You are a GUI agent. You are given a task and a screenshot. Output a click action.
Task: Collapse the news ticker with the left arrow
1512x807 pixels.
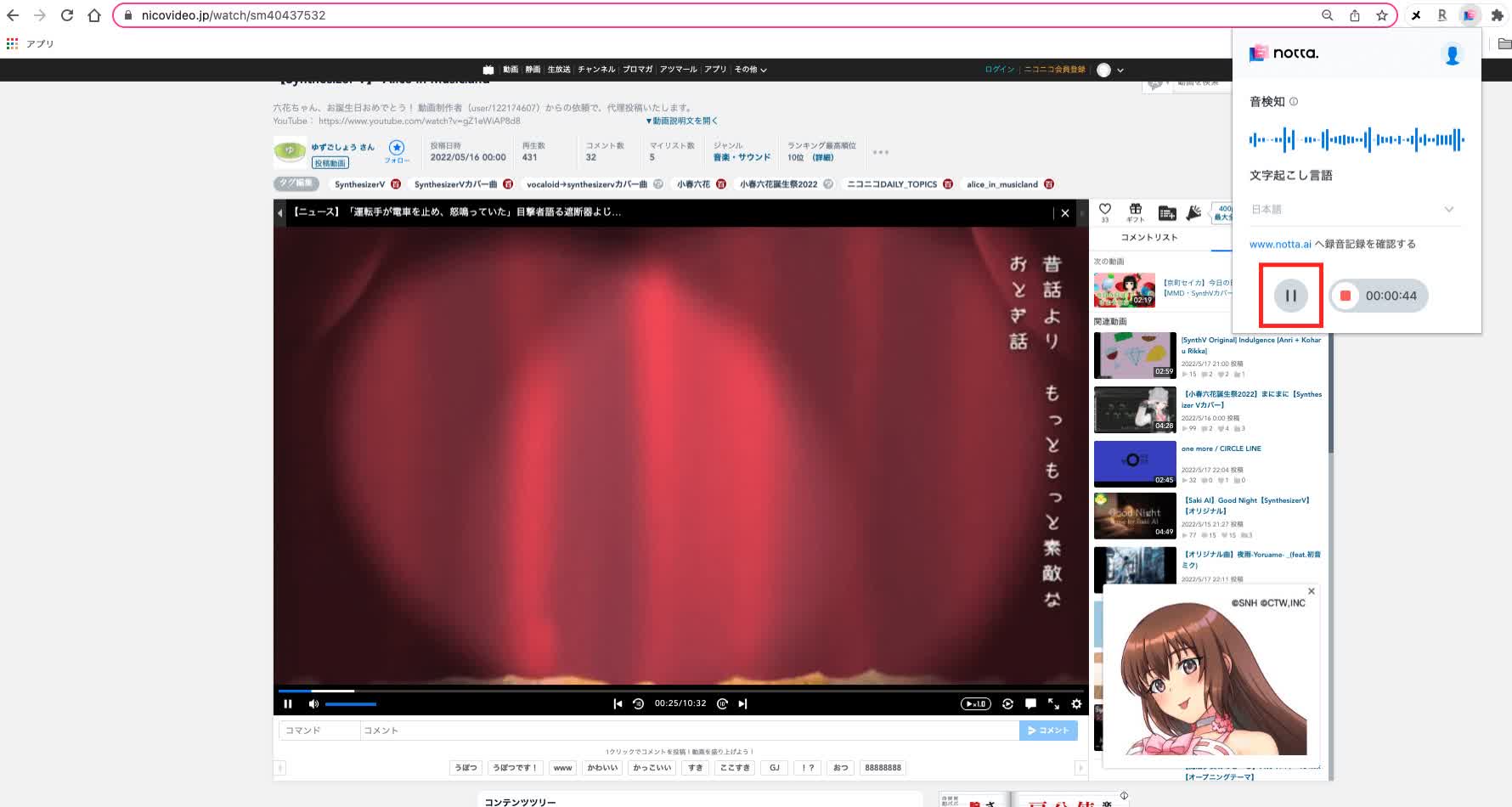point(280,213)
